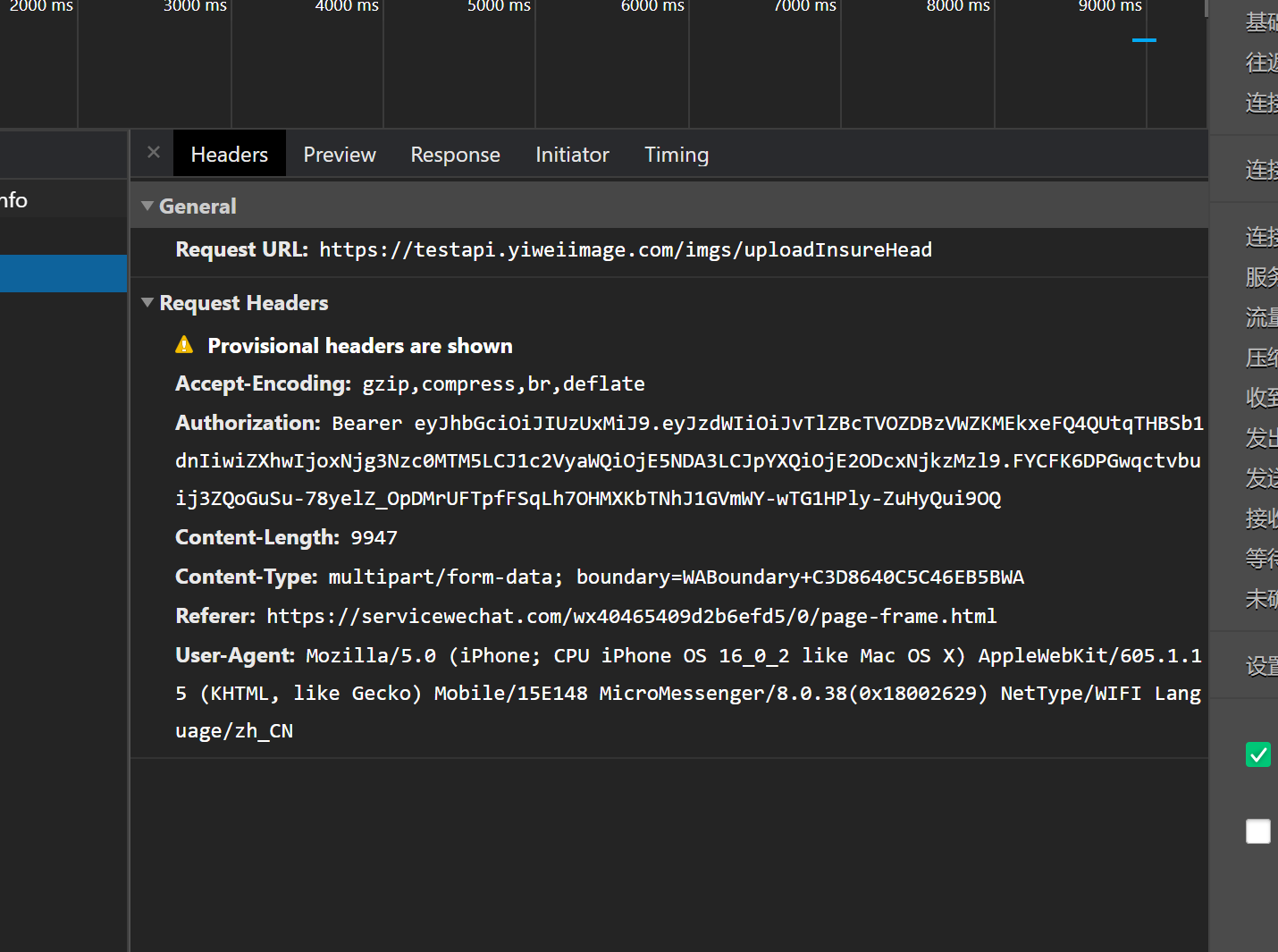This screenshot has width=1278, height=952.
Task: Show the Response tab
Action: point(455,155)
